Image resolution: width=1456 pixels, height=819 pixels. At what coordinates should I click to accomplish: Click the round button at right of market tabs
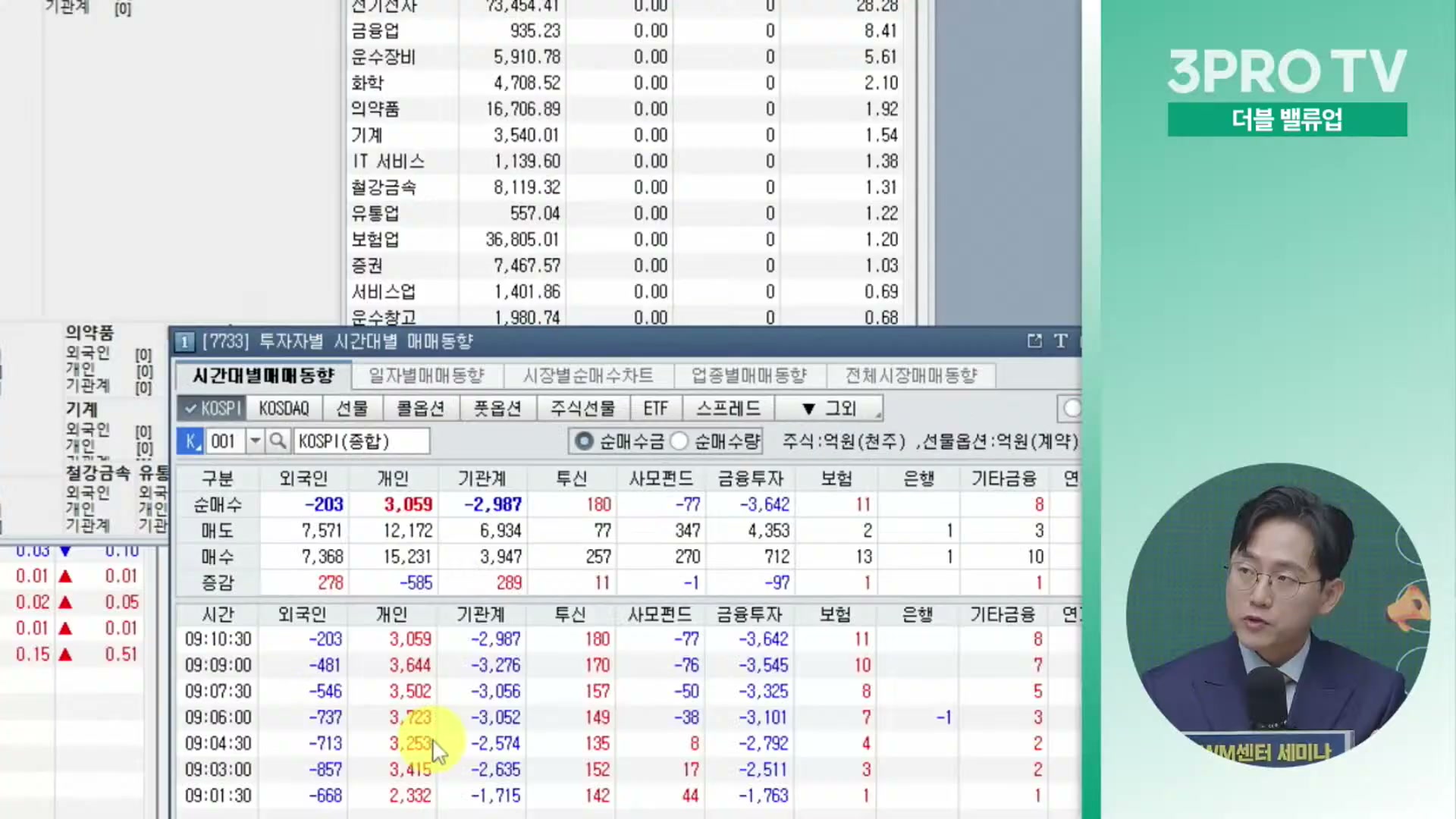pos(1071,409)
